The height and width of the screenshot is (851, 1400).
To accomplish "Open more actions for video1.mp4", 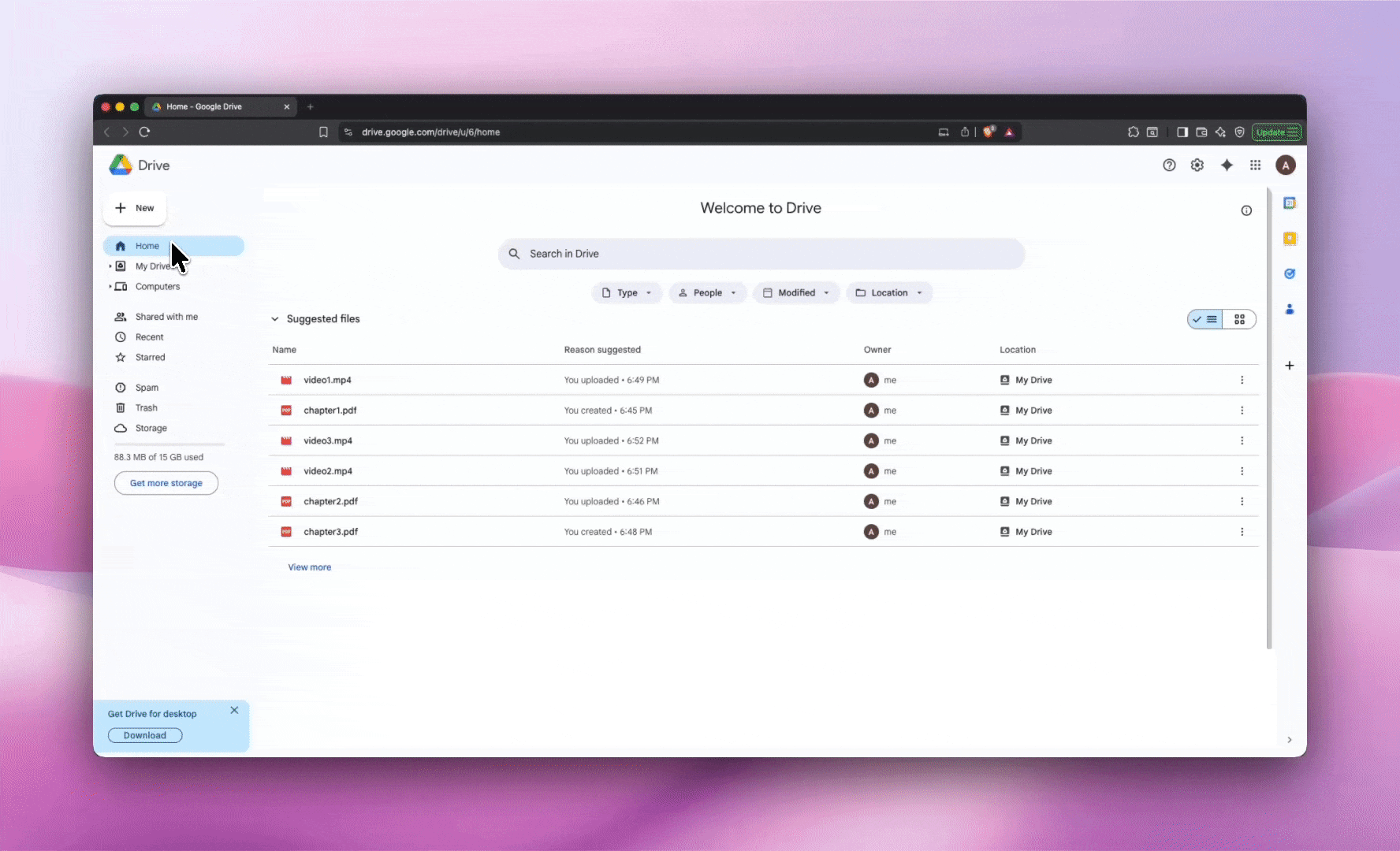I will pos(1242,380).
